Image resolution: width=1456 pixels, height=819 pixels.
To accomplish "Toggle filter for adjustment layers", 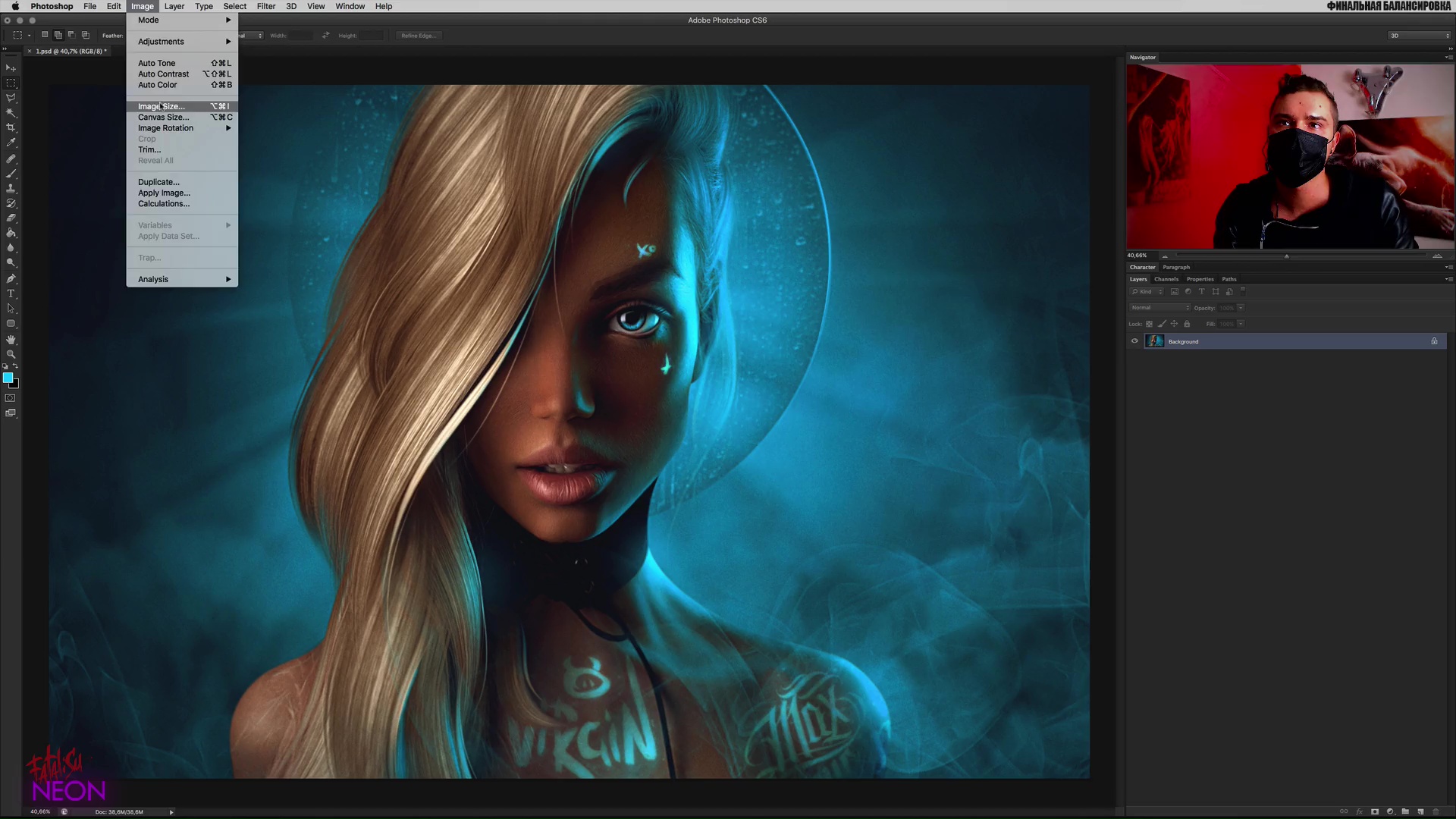I will pyautogui.click(x=1188, y=292).
